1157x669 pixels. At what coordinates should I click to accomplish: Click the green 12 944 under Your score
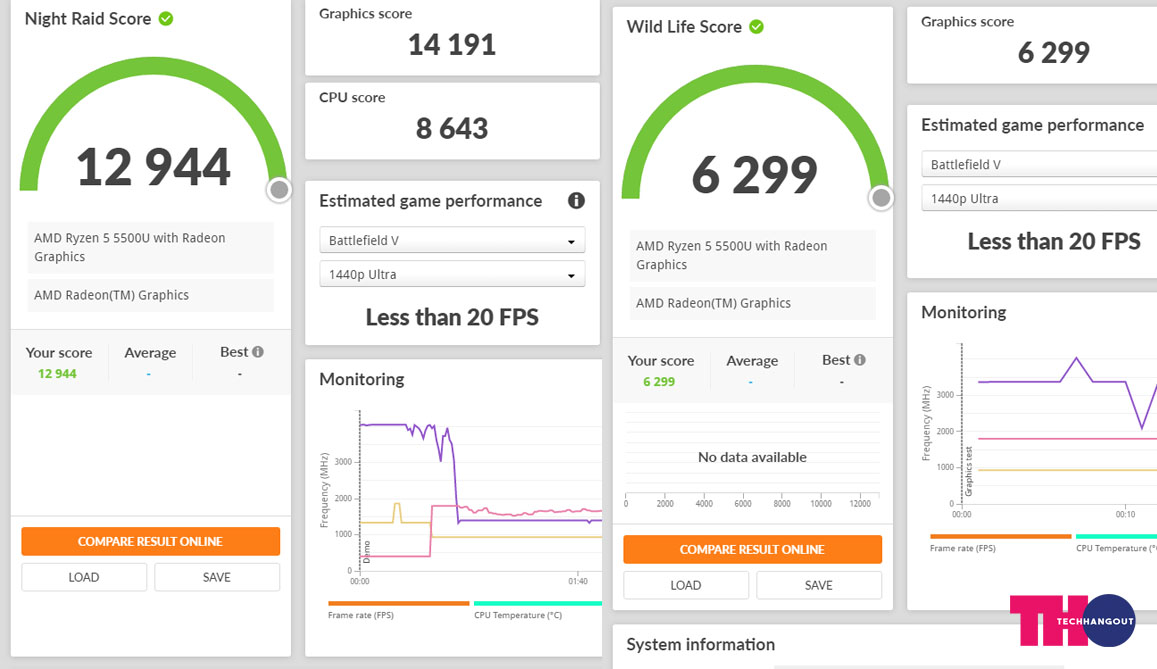click(58, 374)
